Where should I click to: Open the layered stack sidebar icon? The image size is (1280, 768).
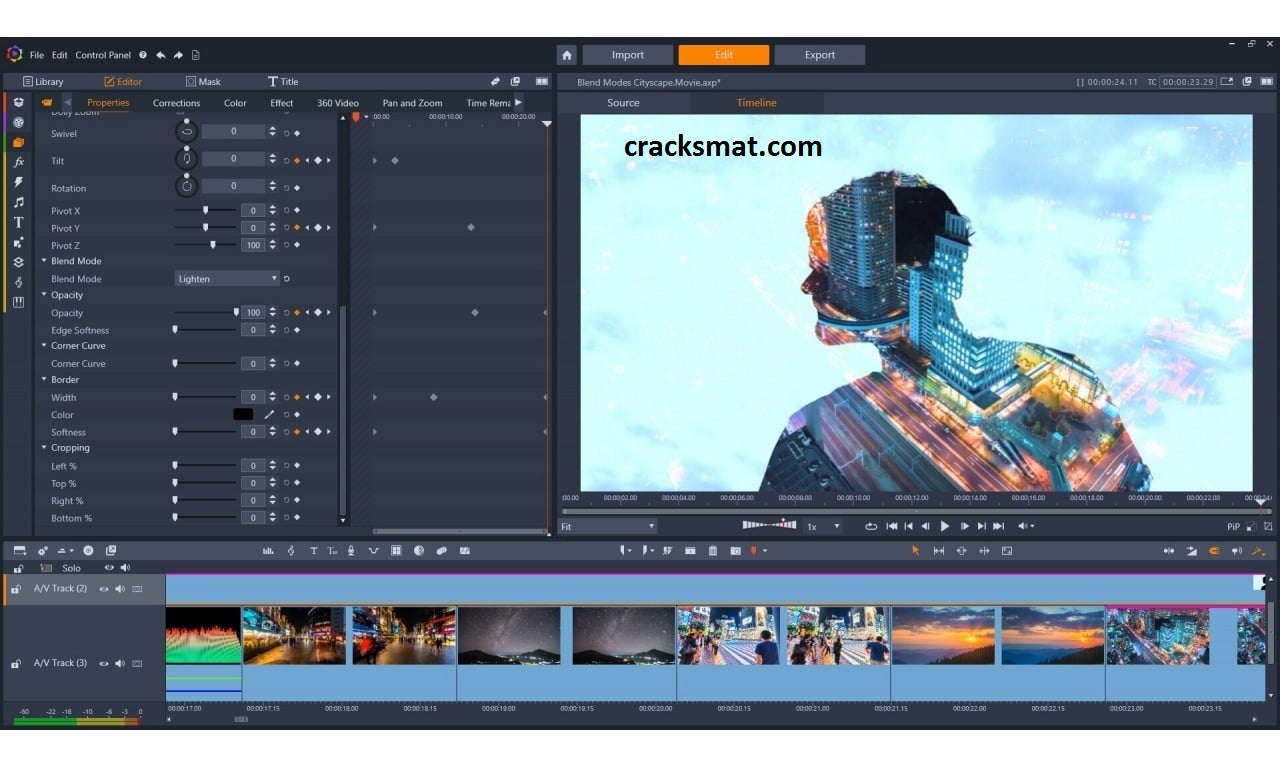(18, 262)
